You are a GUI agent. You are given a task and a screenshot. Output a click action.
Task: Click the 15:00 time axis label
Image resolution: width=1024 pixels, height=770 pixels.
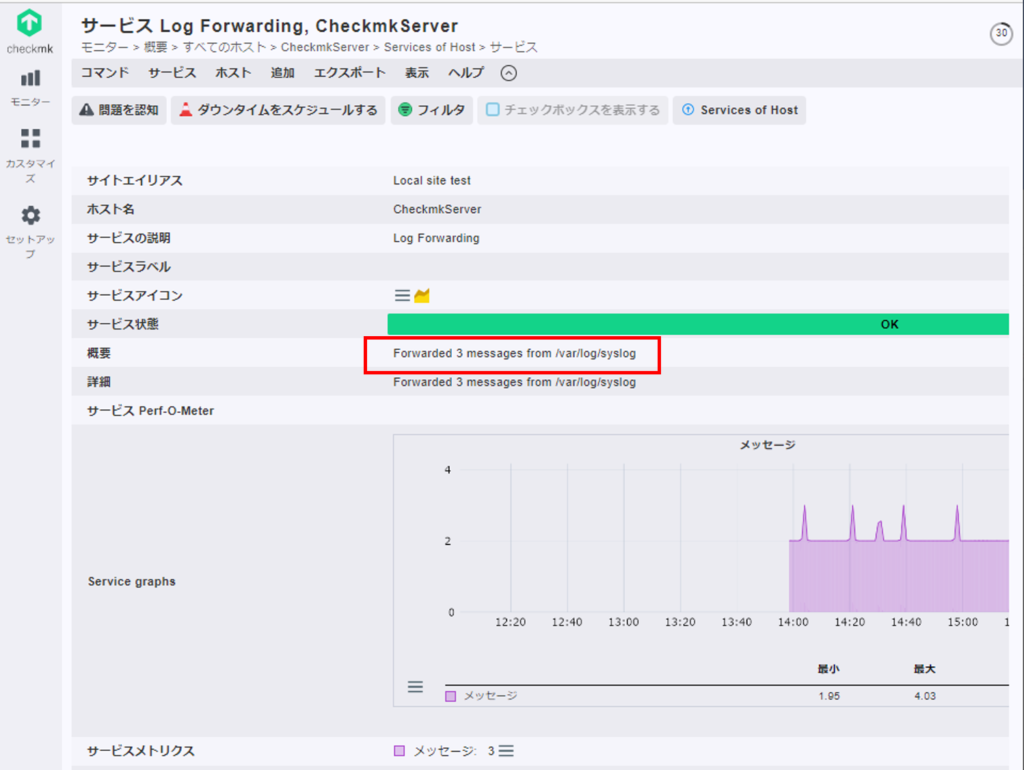click(x=963, y=622)
